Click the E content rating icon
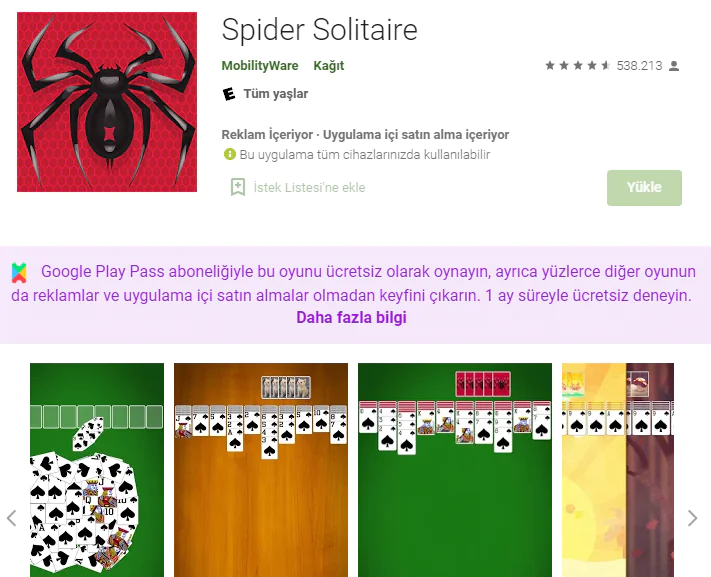711x577 pixels. 229,94
